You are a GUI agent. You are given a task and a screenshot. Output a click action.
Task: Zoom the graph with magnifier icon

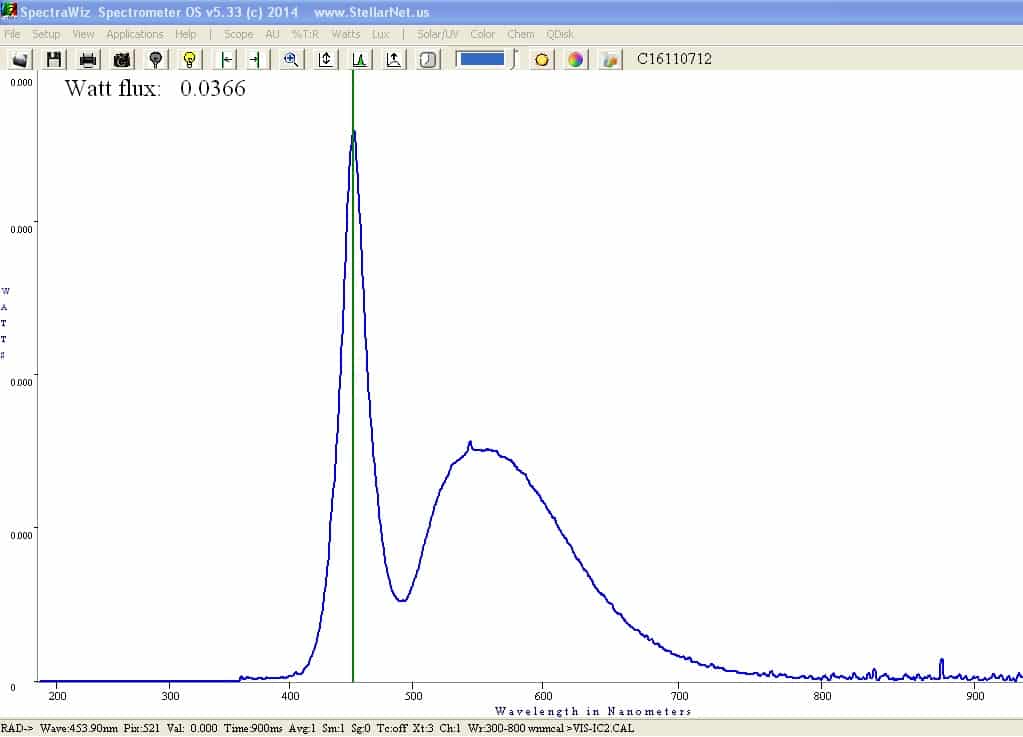click(291, 59)
